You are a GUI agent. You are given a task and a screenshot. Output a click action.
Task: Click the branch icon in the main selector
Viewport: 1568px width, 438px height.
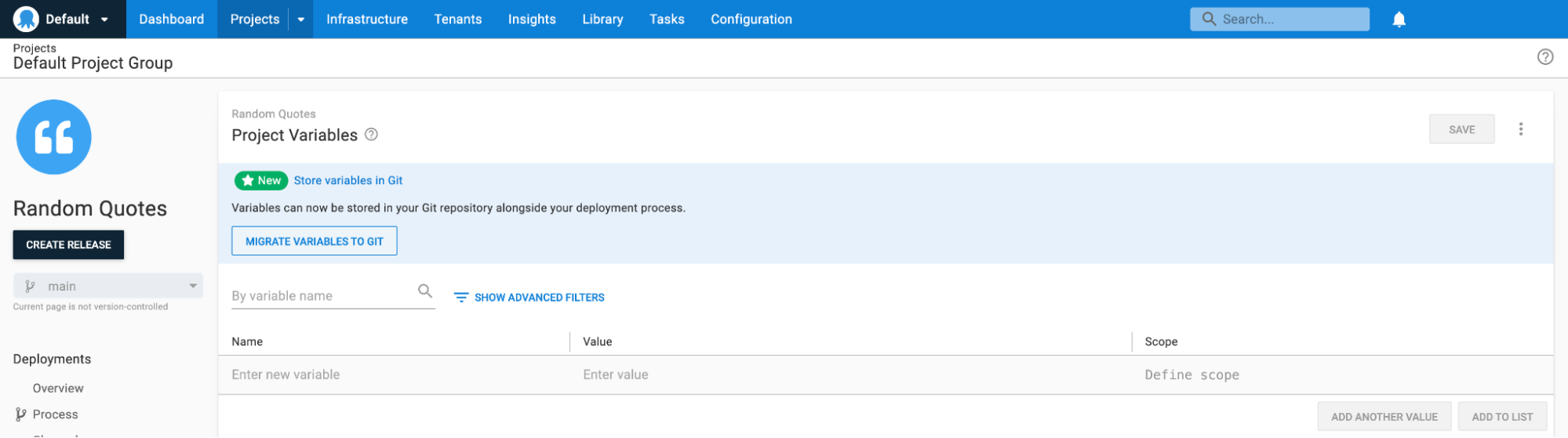tap(30, 286)
